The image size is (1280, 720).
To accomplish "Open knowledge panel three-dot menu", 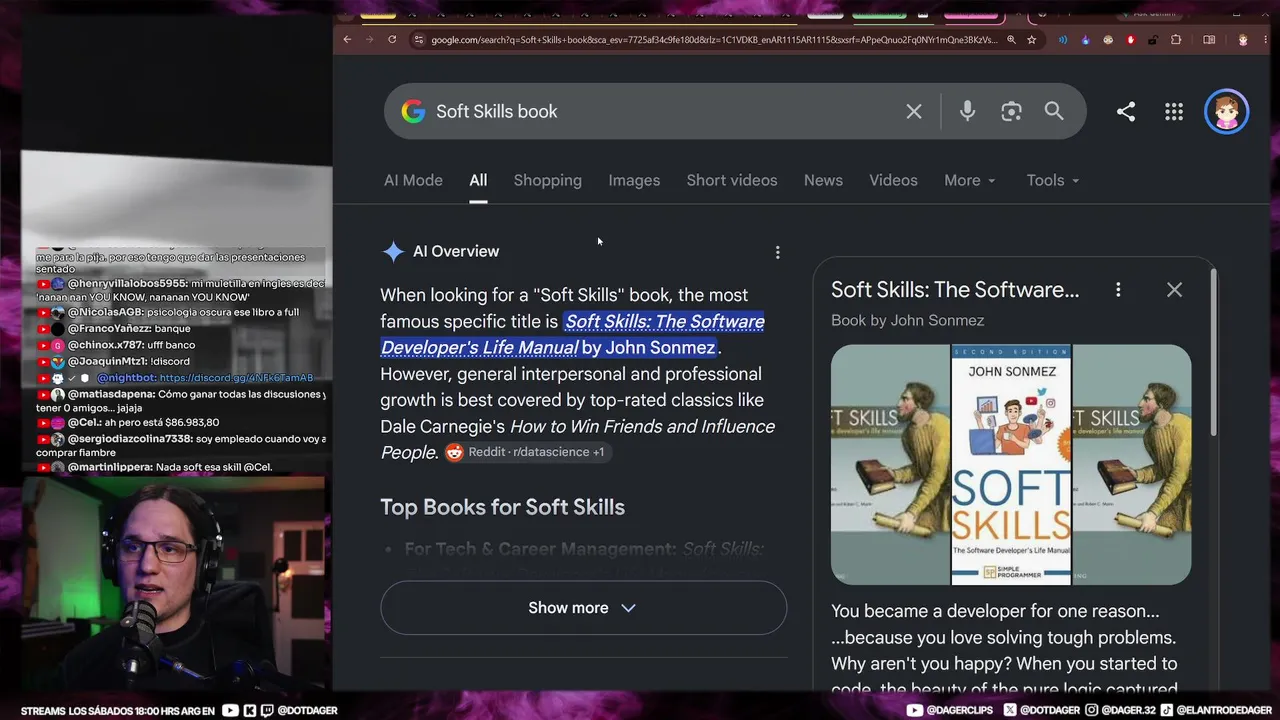I will click(x=1118, y=290).
